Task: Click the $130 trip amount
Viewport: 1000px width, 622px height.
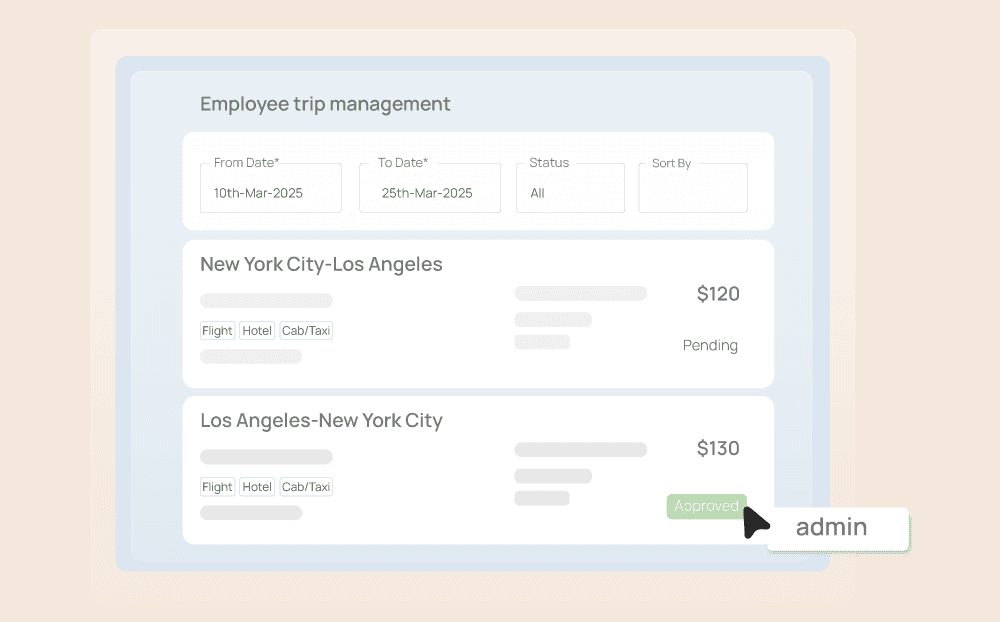Action: 718,449
